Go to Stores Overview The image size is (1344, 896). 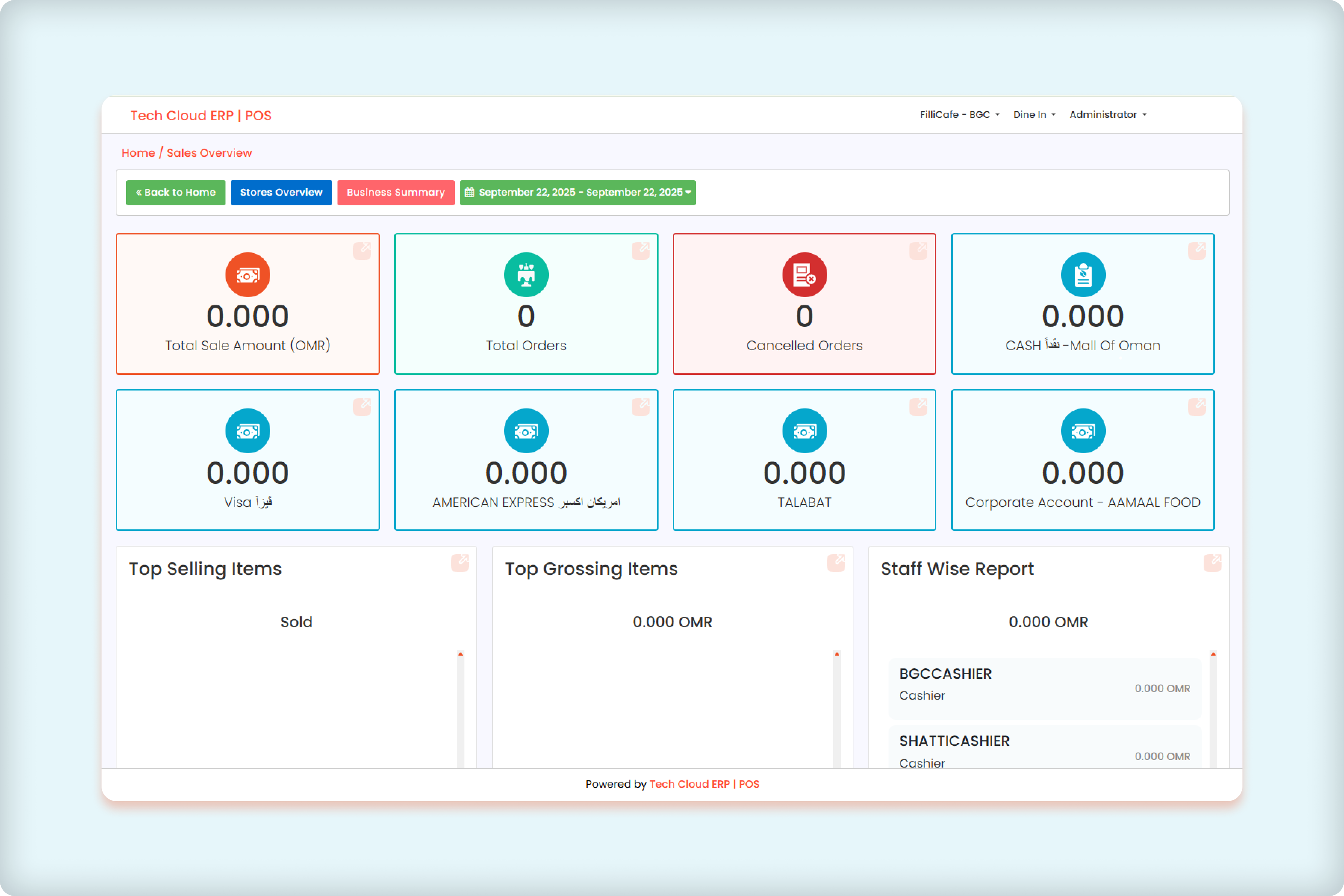(281, 193)
